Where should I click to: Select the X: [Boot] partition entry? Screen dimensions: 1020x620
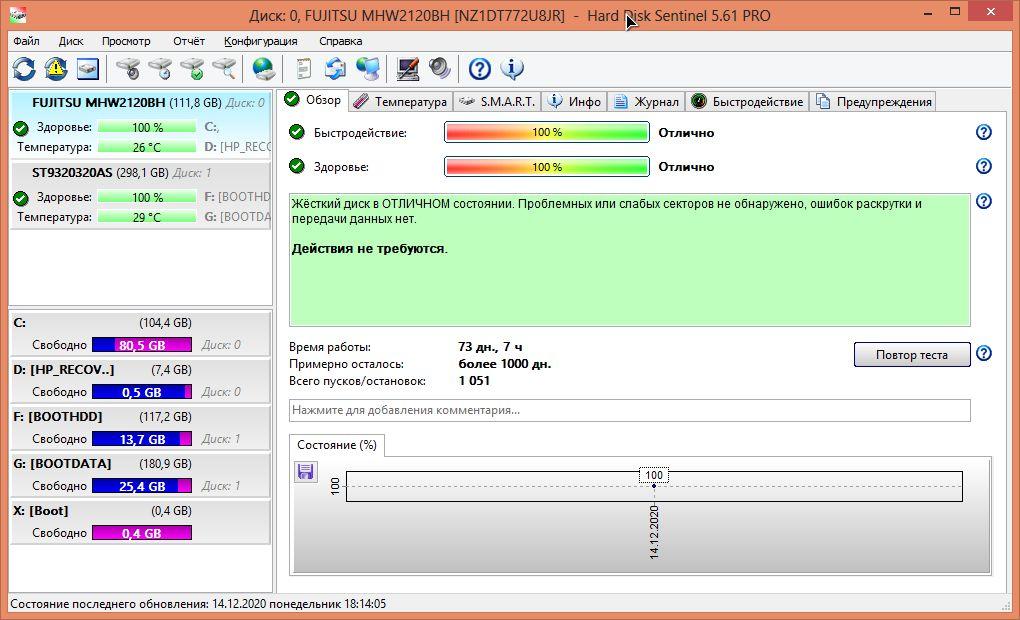pyautogui.click(x=141, y=521)
